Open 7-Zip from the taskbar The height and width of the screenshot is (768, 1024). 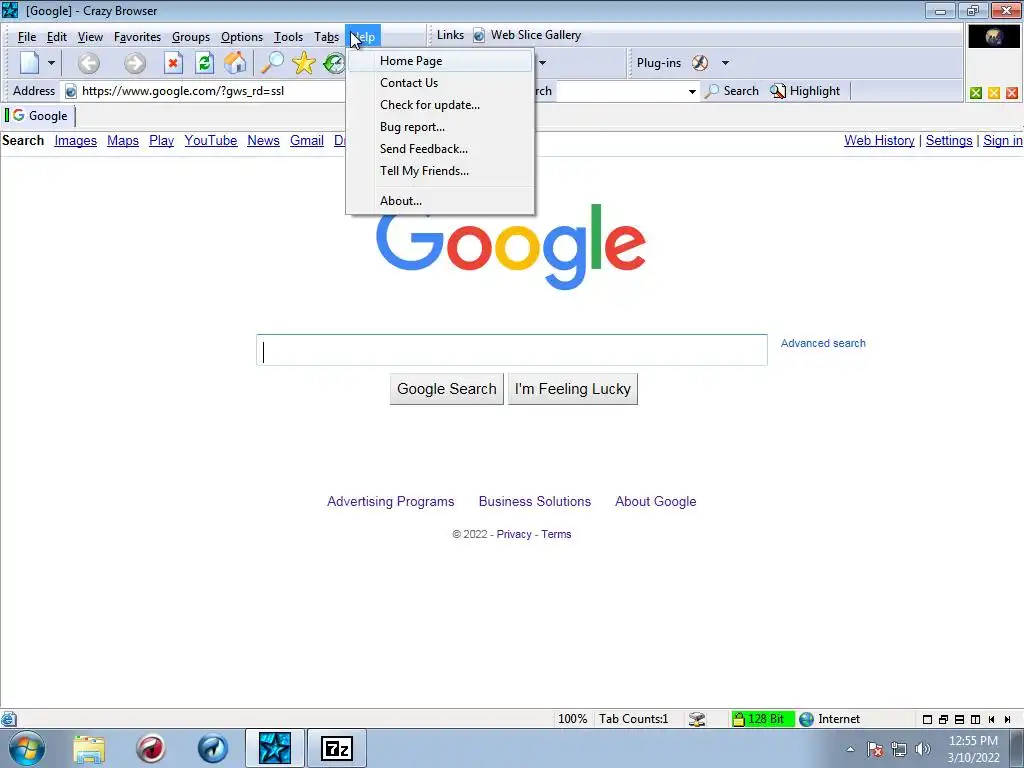pyautogui.click(x=337, y=748)
